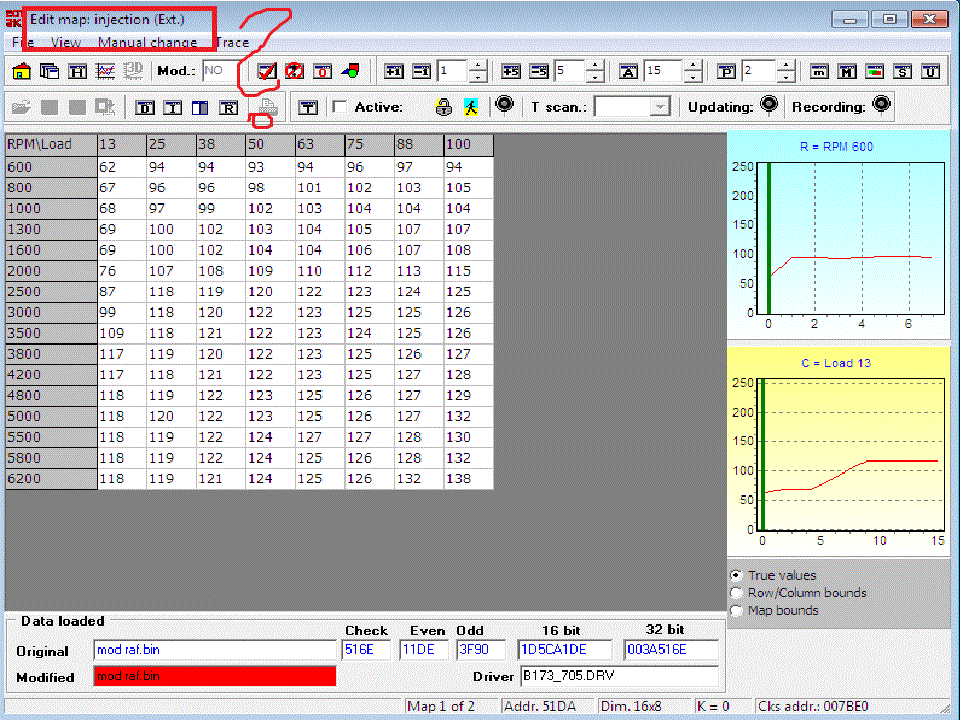Click the yellow house home icon
The height and width of the screenshot is (720, 960).
click(20, 71)
